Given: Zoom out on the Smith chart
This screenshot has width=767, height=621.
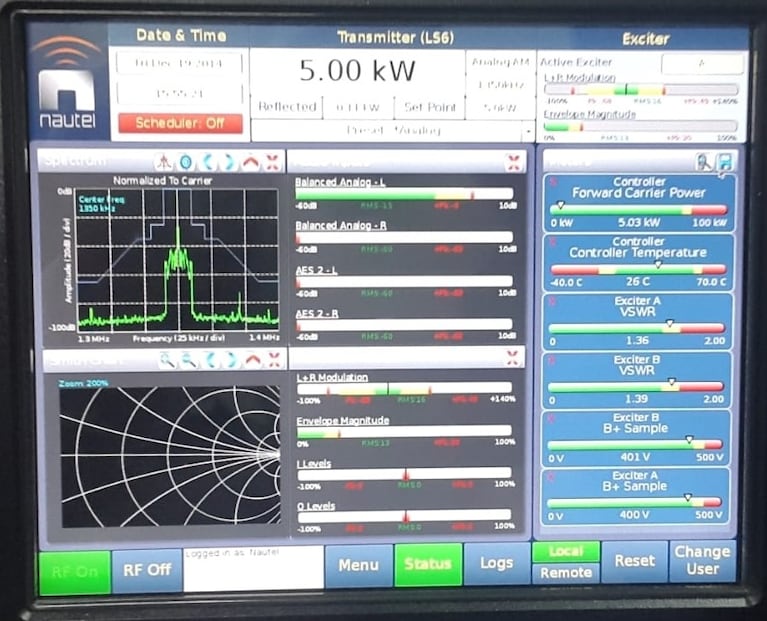Looking at the screenshot, I should click(188, 360).
